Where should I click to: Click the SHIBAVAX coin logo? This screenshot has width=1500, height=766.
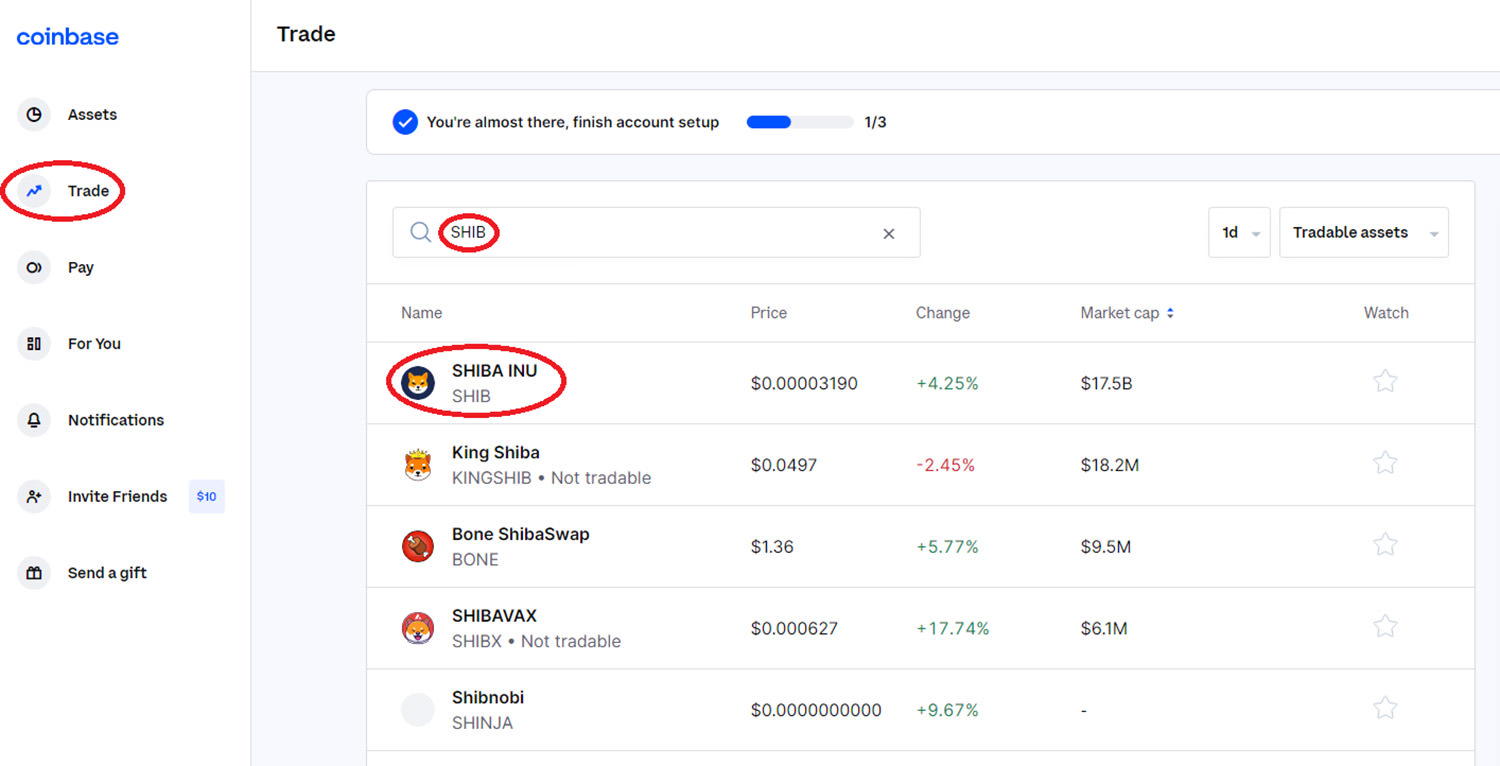point(418,628)
